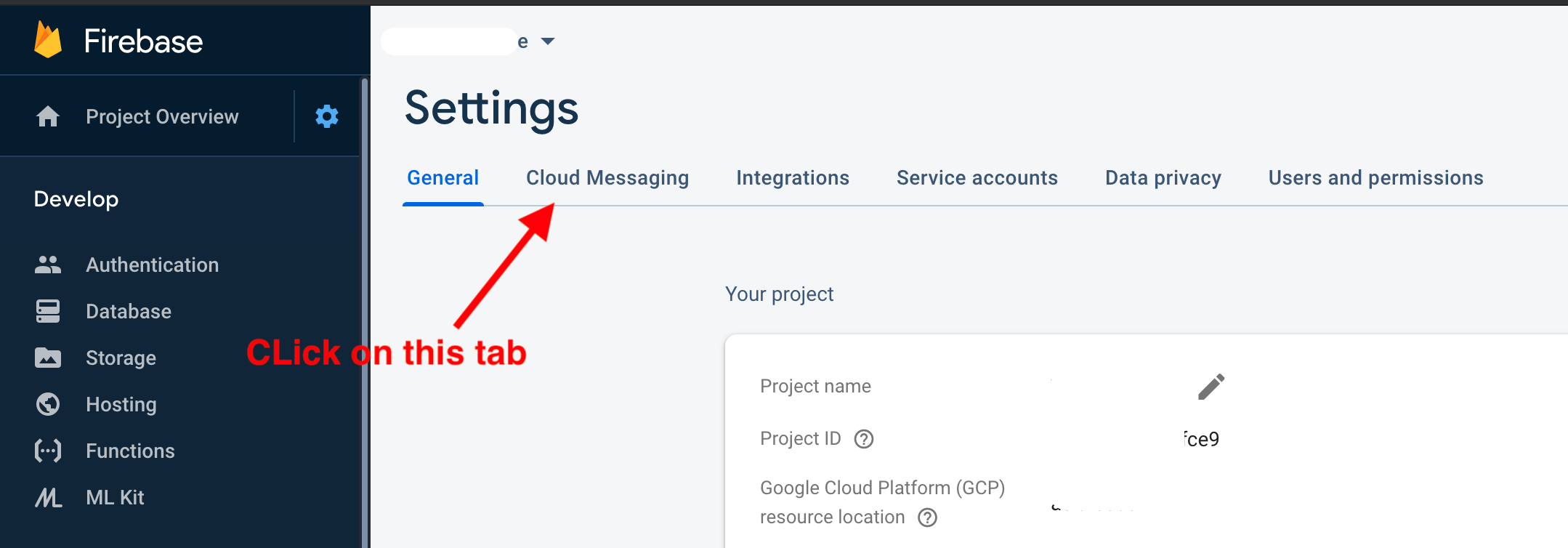The width and height of the screenshot is (1568, 548).
Task: Open Users and permissions tab
Action: pyautogui.click(x=1376, y=178)
